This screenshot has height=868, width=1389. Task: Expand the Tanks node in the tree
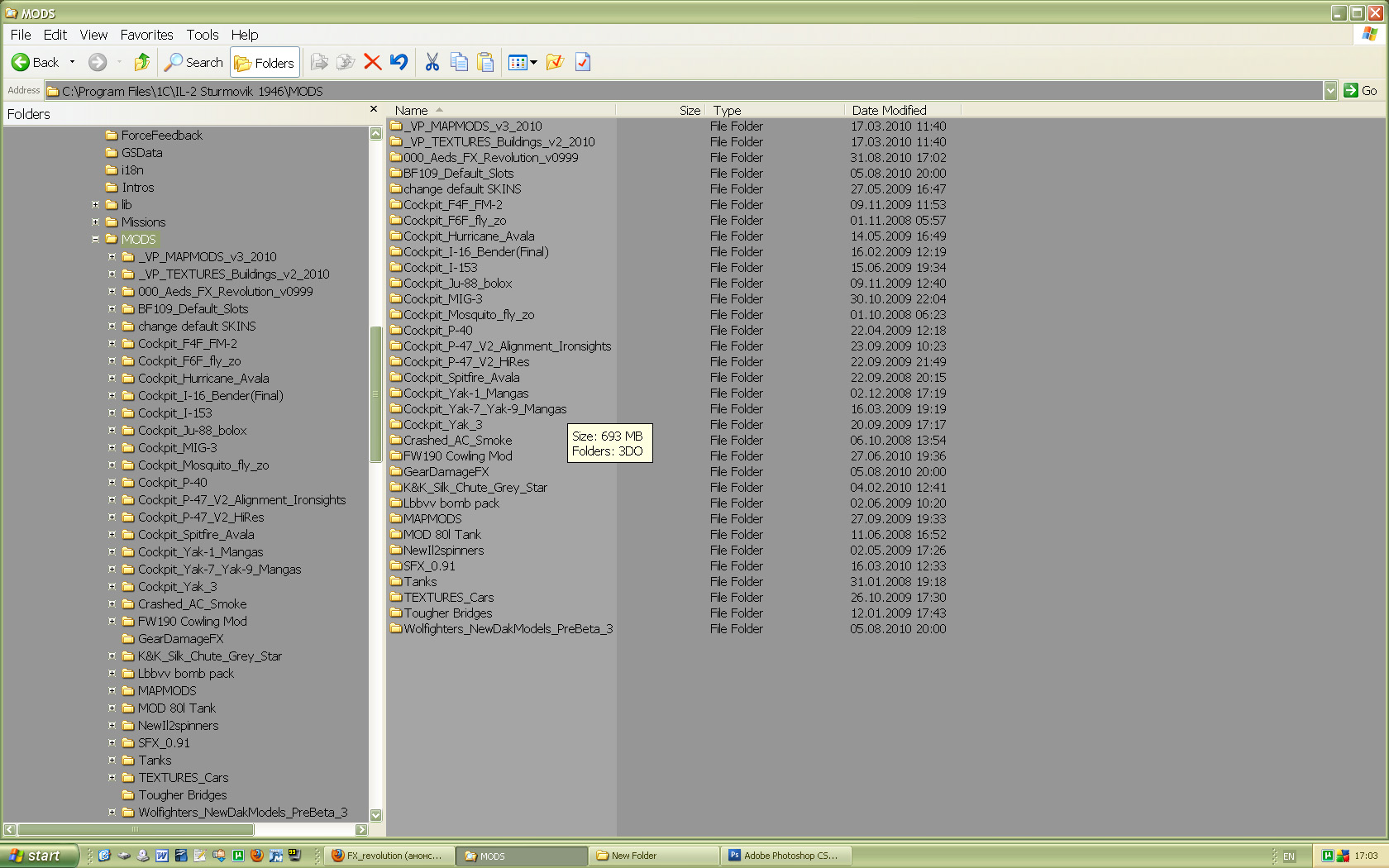112,761
